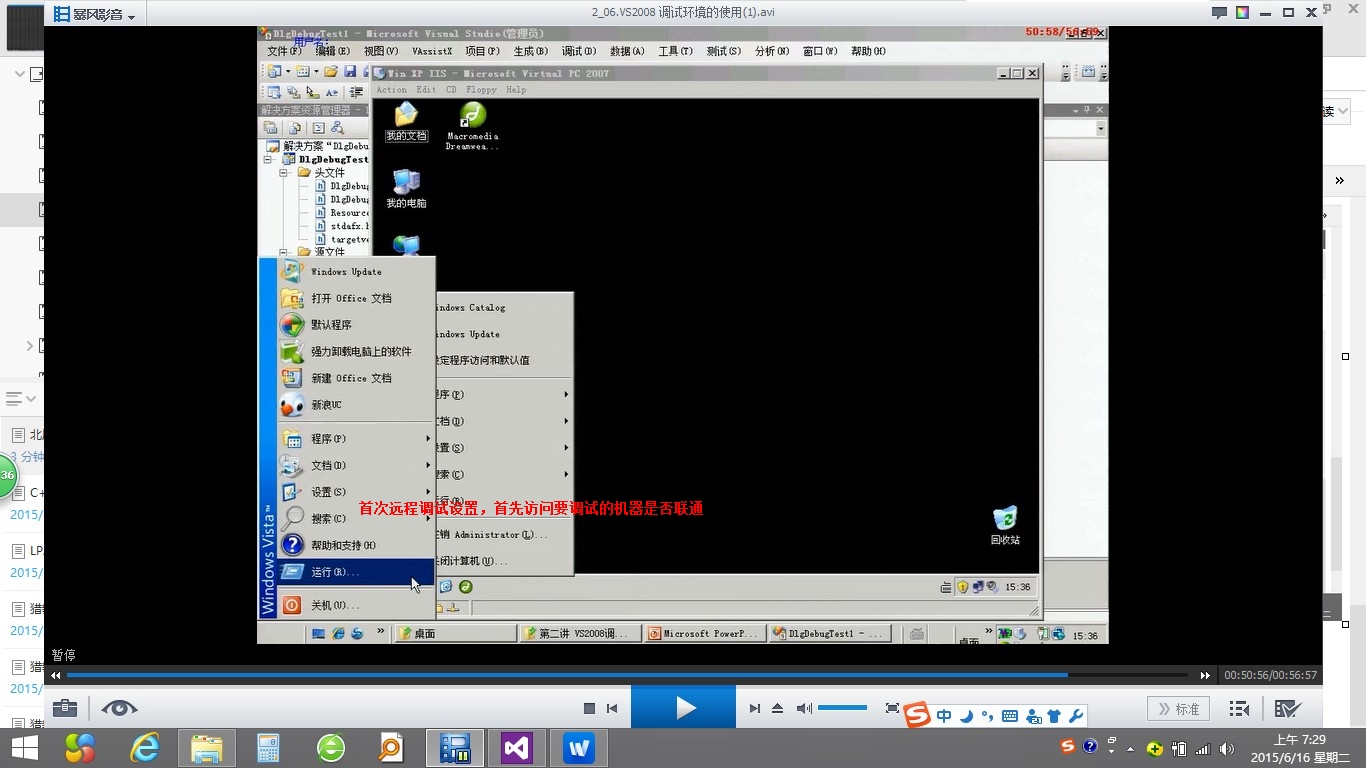The image size is (1366, 768).
Task: Switch to Word on the taskbar
Action: [579, 748]
